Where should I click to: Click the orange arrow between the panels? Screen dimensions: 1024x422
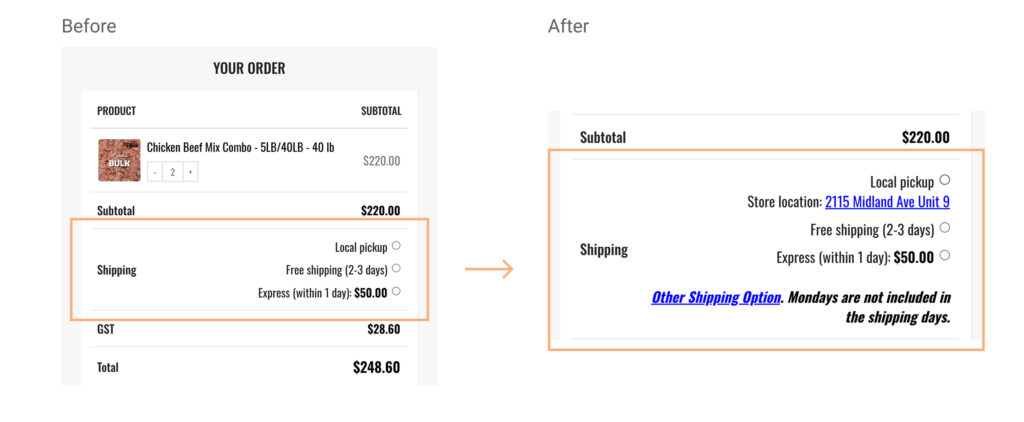[x=489, y=269]
